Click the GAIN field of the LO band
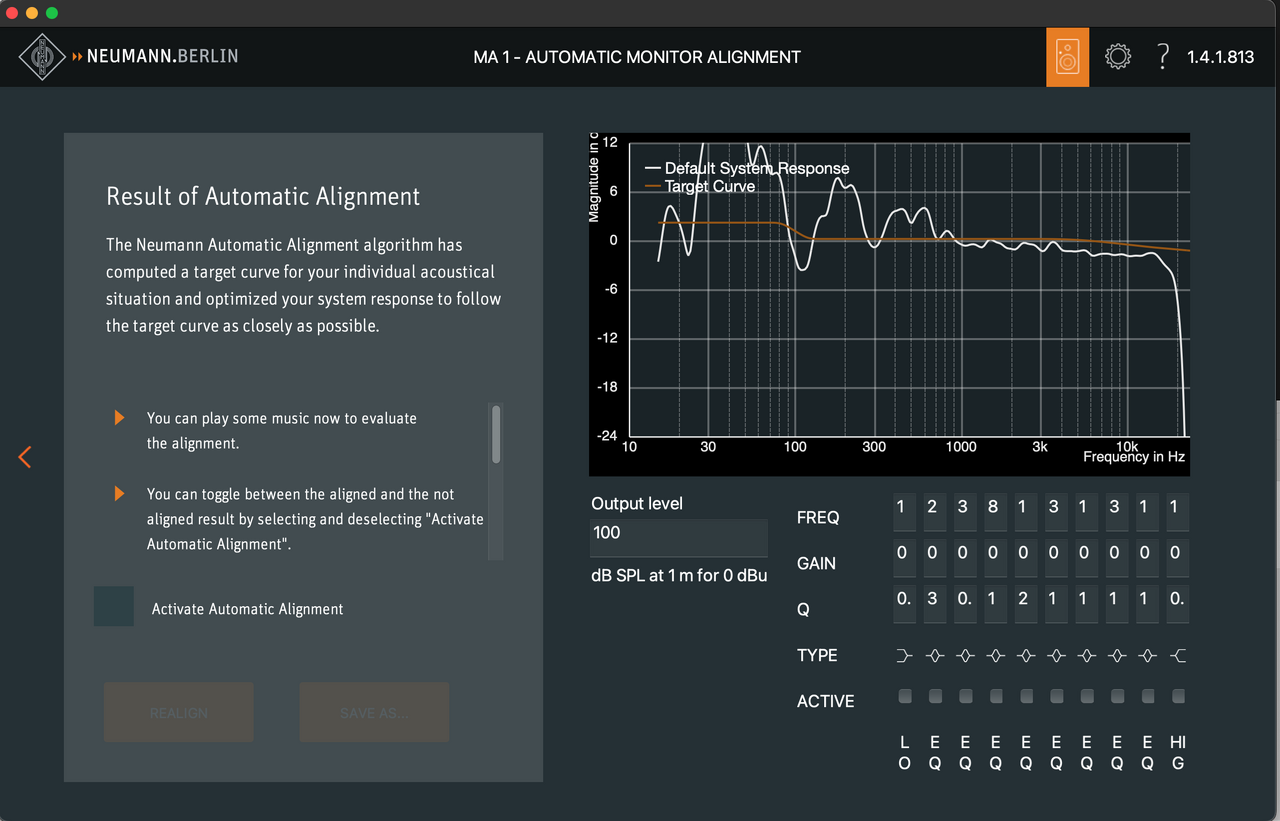 [x=905, y=557]
